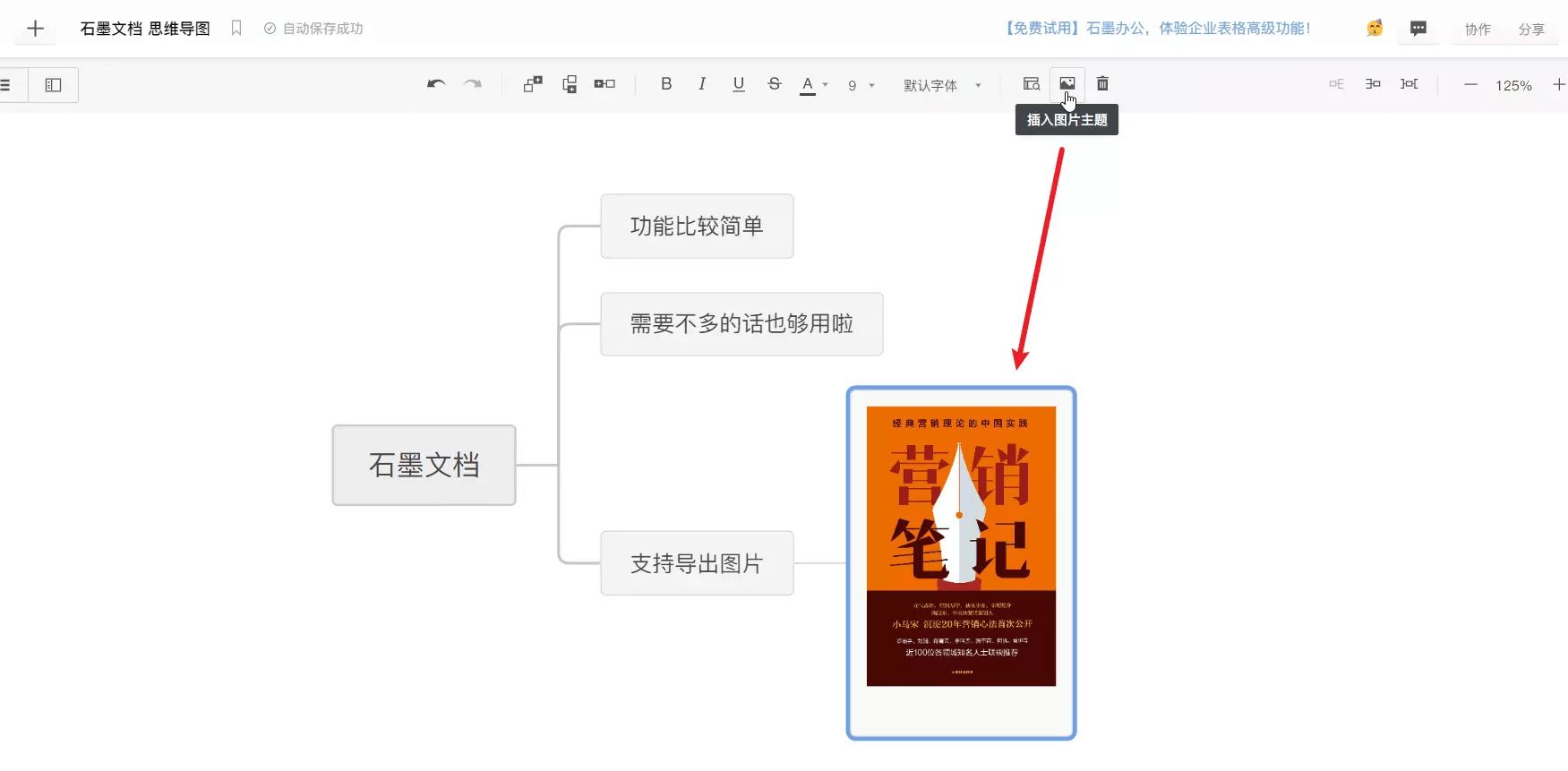Open the 免费试用 石墨办公 promotional link
Image resolution: width=1568 pixels, height=771 pixels.
(1157, 29)
